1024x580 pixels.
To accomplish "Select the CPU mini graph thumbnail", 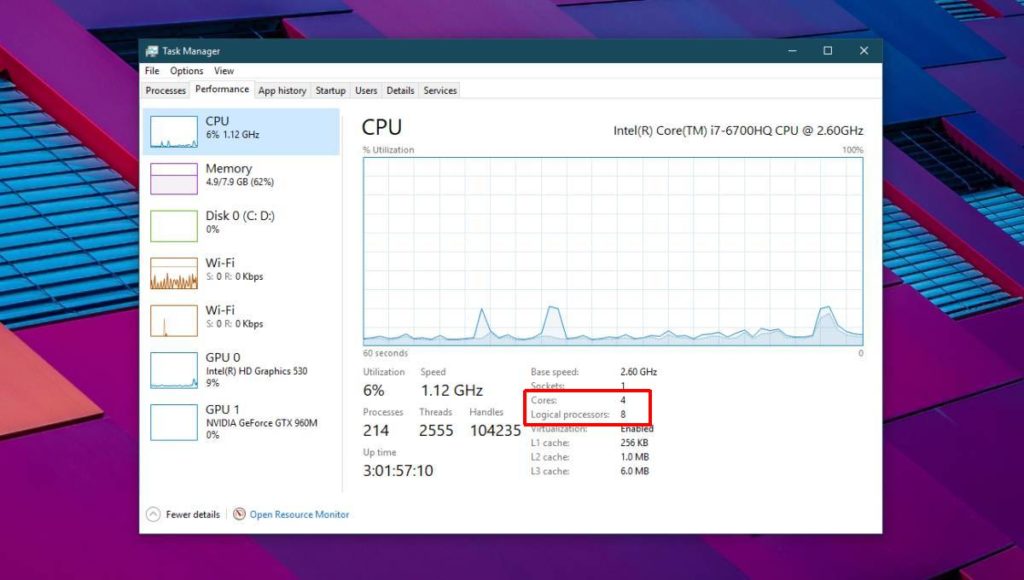I will click(174, 132).
